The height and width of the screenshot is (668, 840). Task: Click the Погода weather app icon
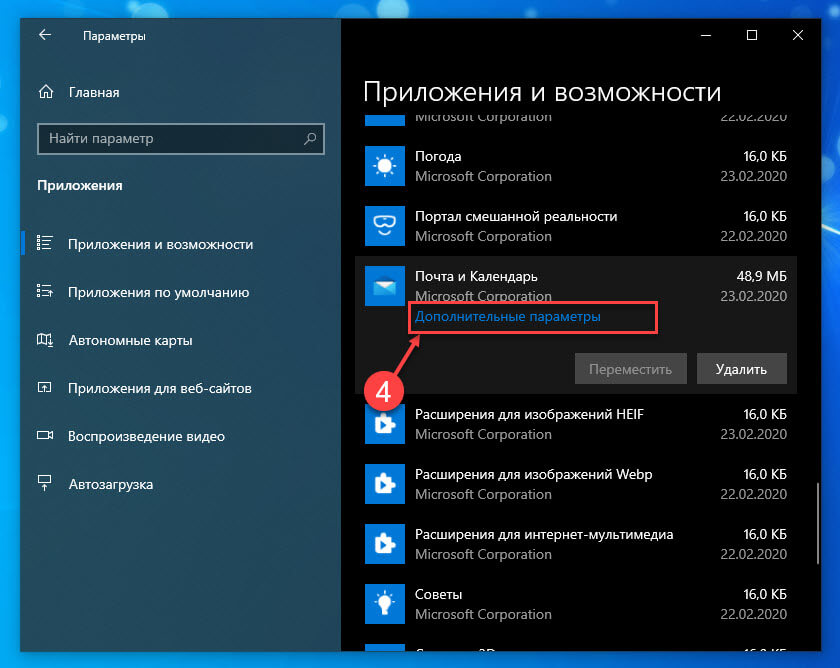tap(385, 166)
